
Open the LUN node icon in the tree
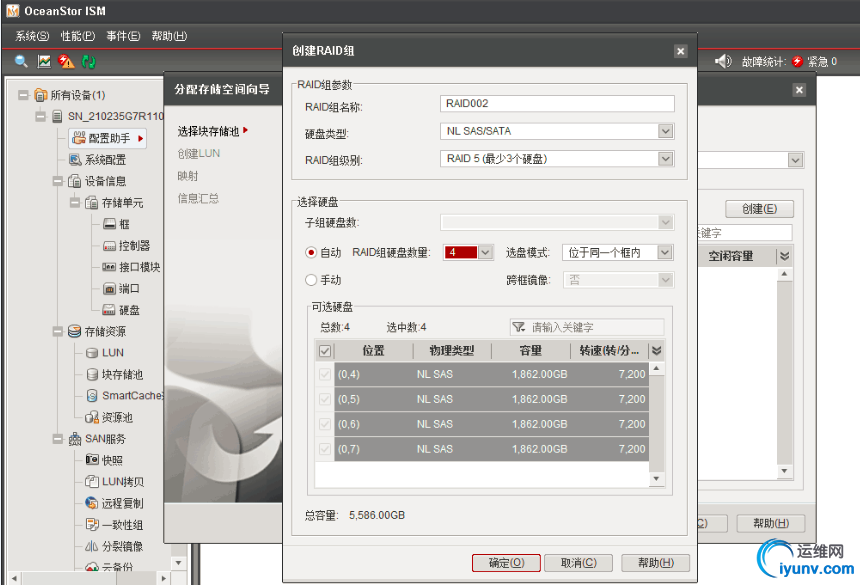(92, 353)
